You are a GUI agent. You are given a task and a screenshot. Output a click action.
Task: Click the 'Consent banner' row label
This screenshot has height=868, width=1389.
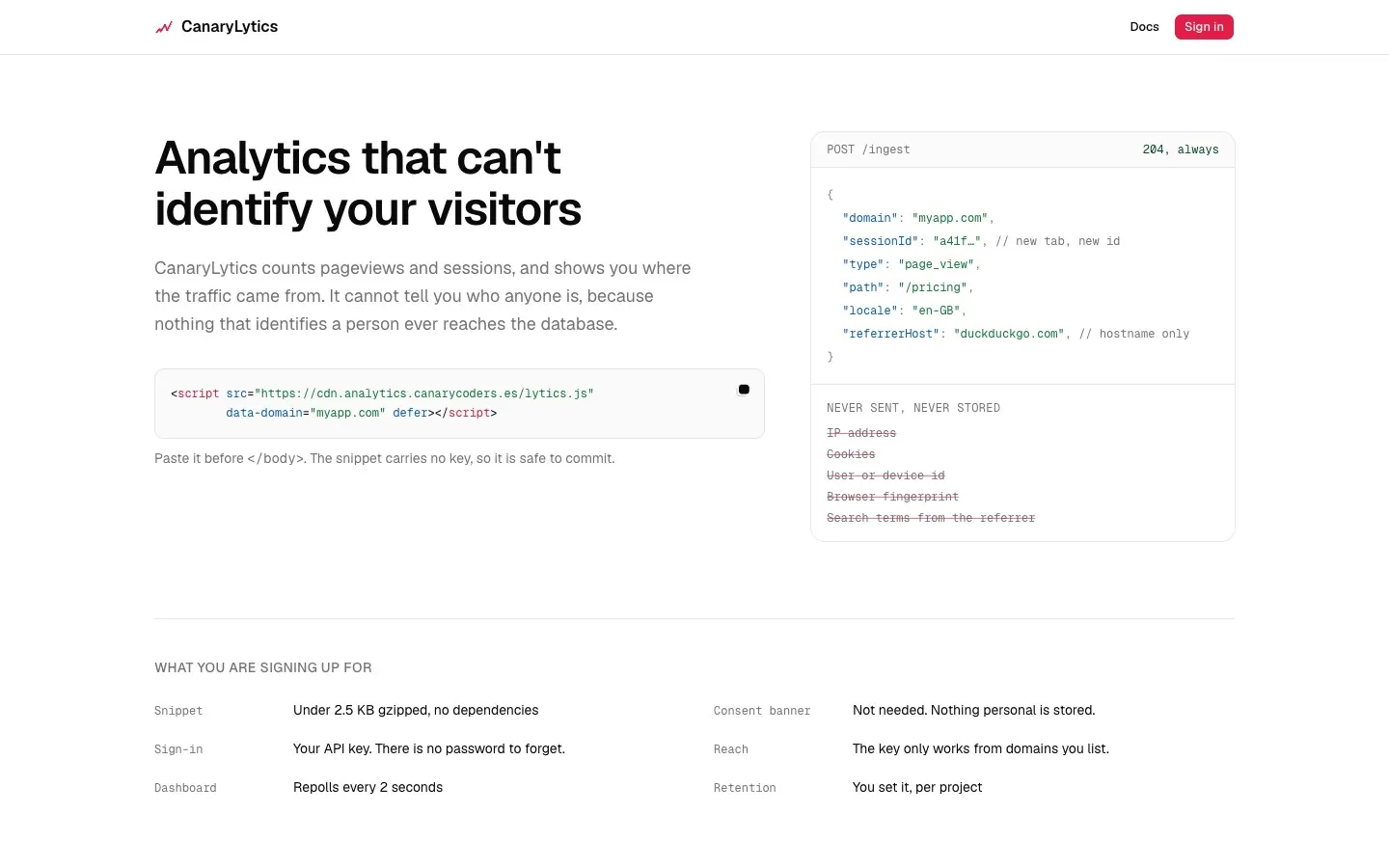762,711
